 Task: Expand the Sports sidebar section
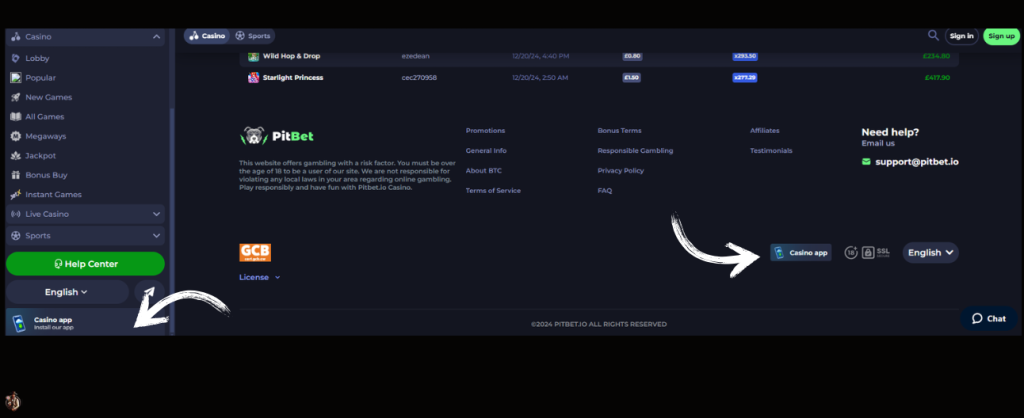(85, 236)
